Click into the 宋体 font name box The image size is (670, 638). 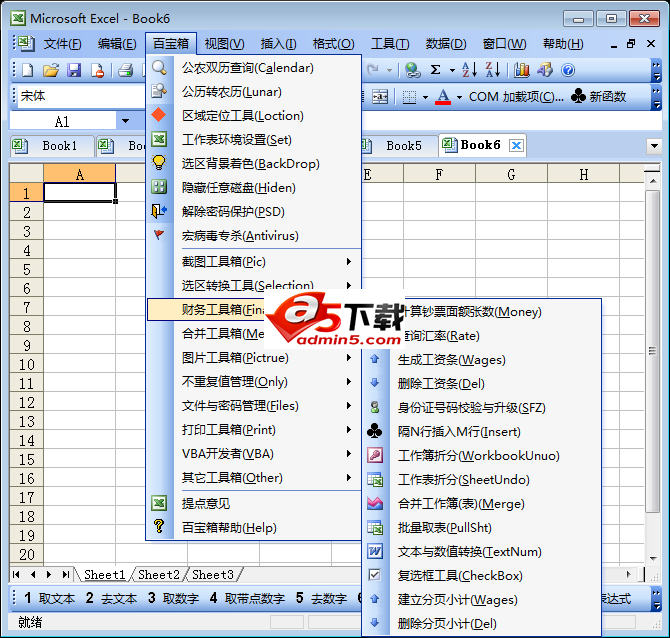coord(81,96)
